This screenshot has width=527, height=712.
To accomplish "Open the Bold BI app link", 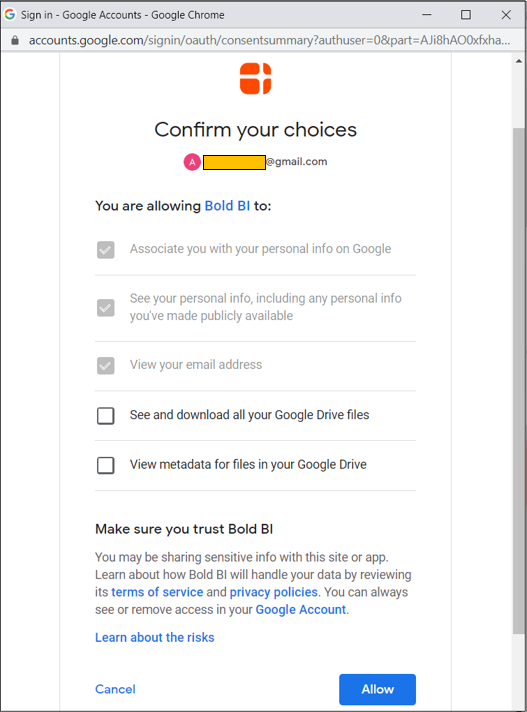I will 227,206.
